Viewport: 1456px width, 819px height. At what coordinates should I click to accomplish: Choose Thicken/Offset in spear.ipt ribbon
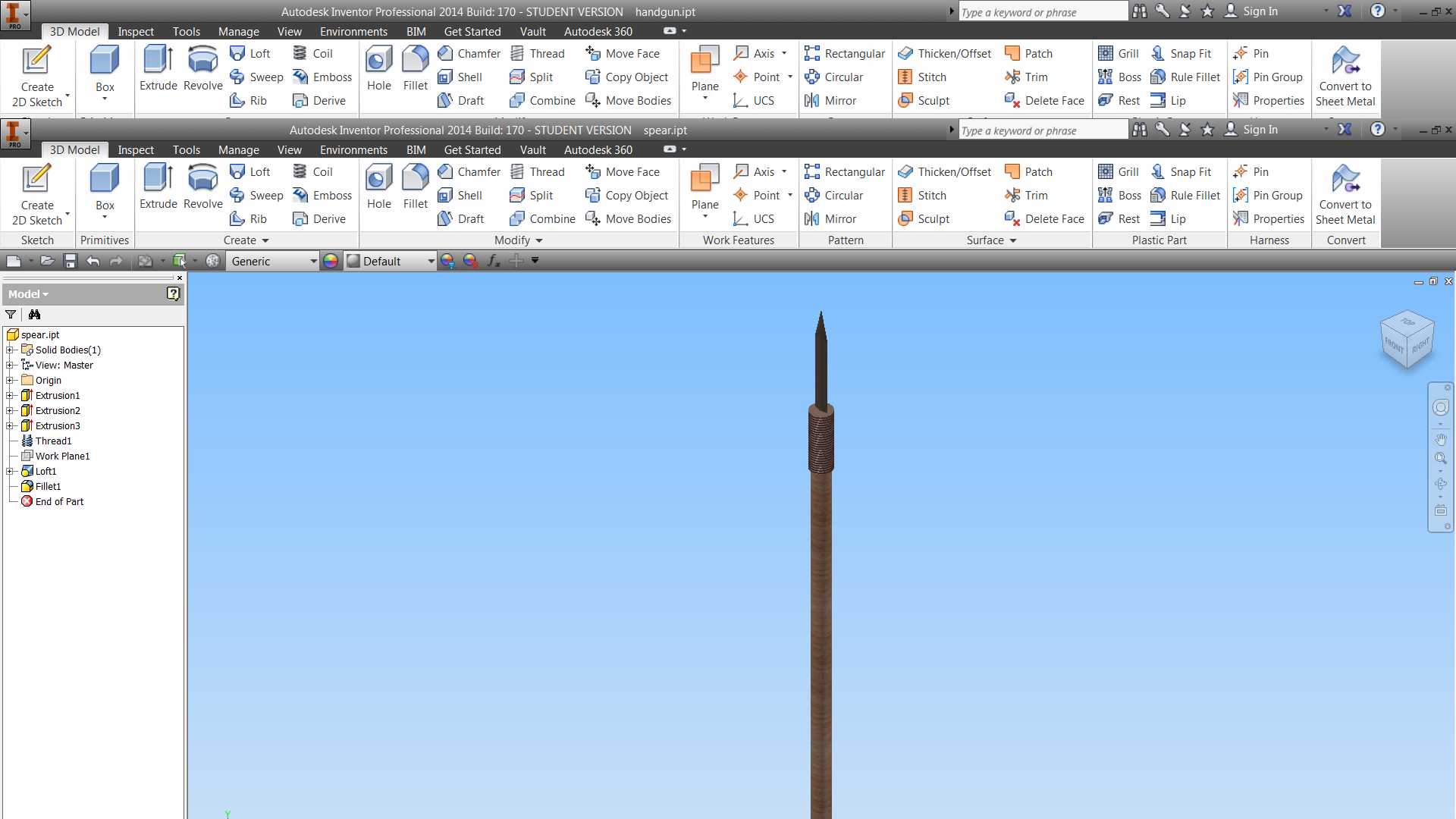(x=945, y=172)
